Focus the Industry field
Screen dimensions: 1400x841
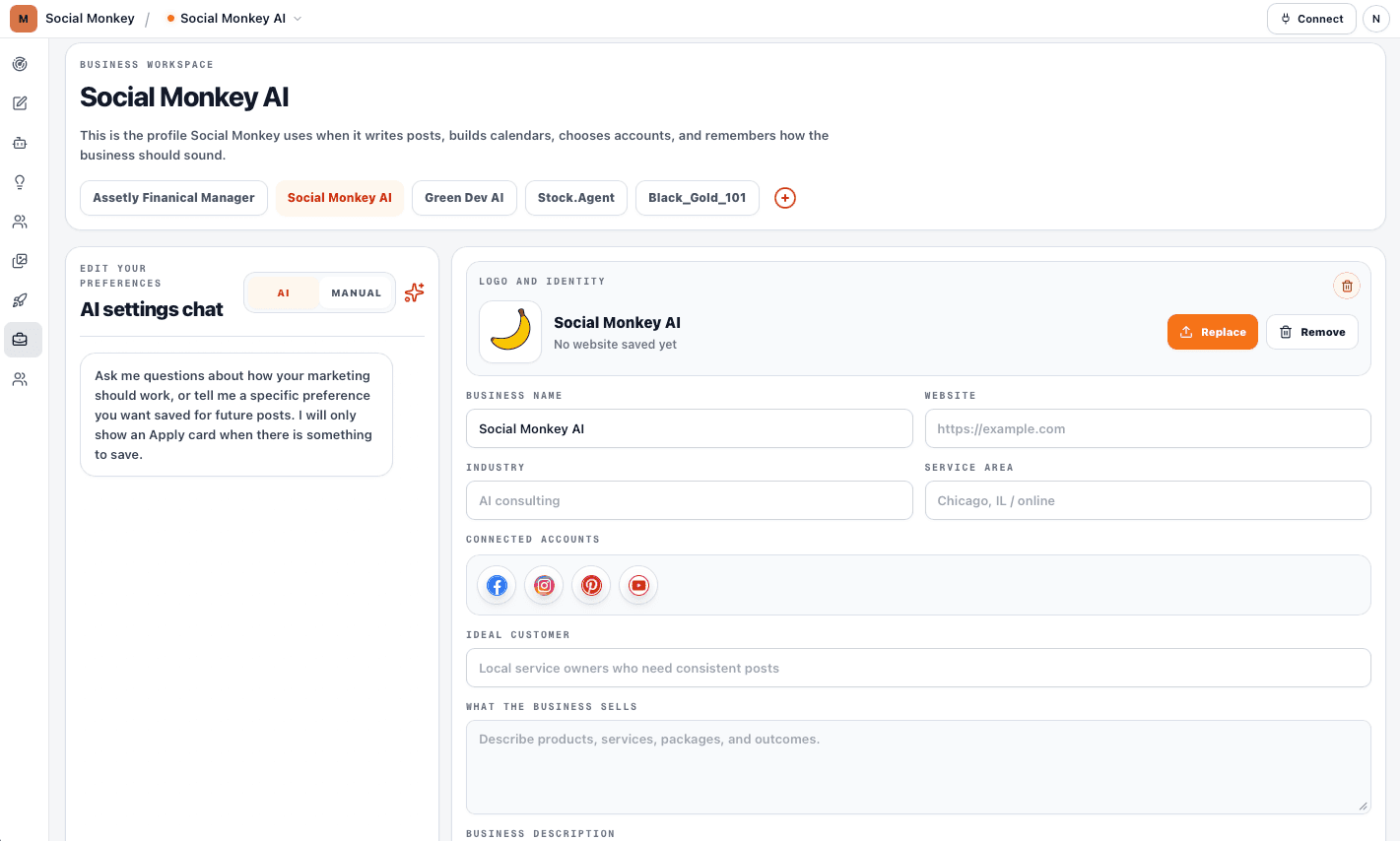click(689, 500)
